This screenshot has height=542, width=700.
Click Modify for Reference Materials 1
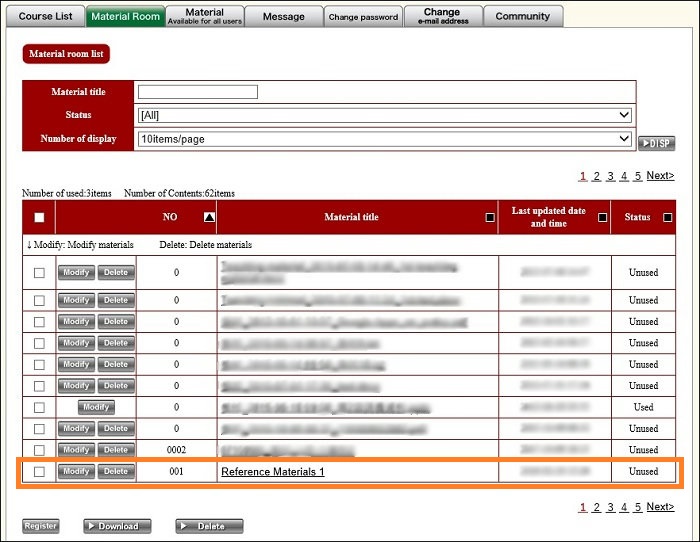pos(76,471)
